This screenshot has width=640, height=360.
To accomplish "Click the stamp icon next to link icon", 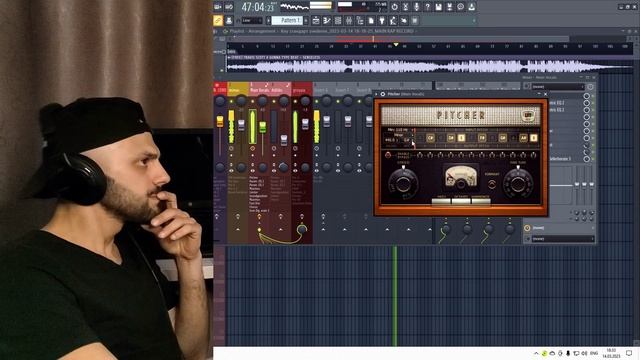I will [229, 20].
